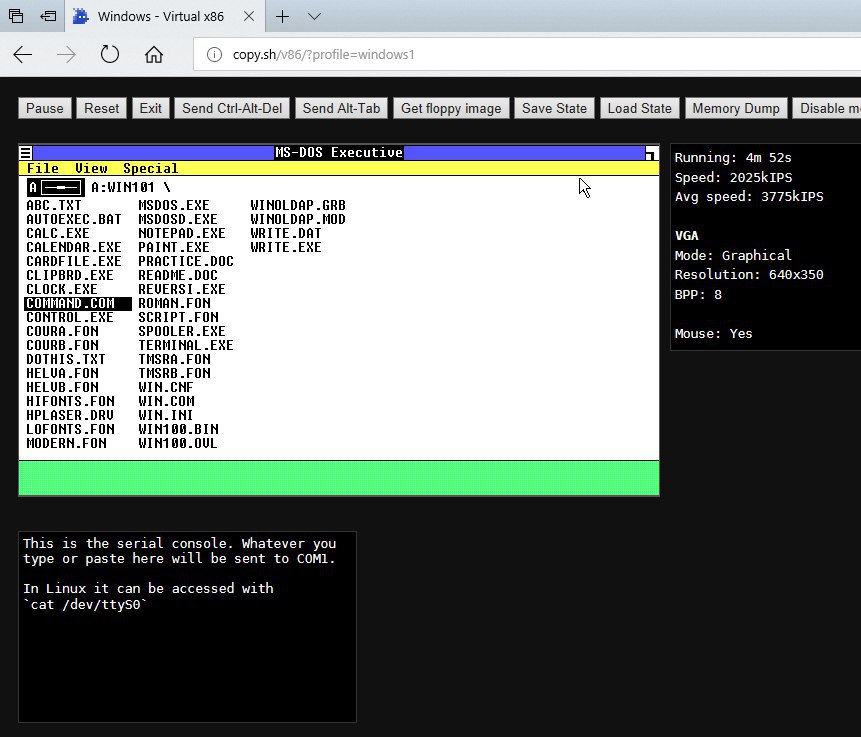
Task: Expand the tab list chevron
Action: tap(314, 16)
